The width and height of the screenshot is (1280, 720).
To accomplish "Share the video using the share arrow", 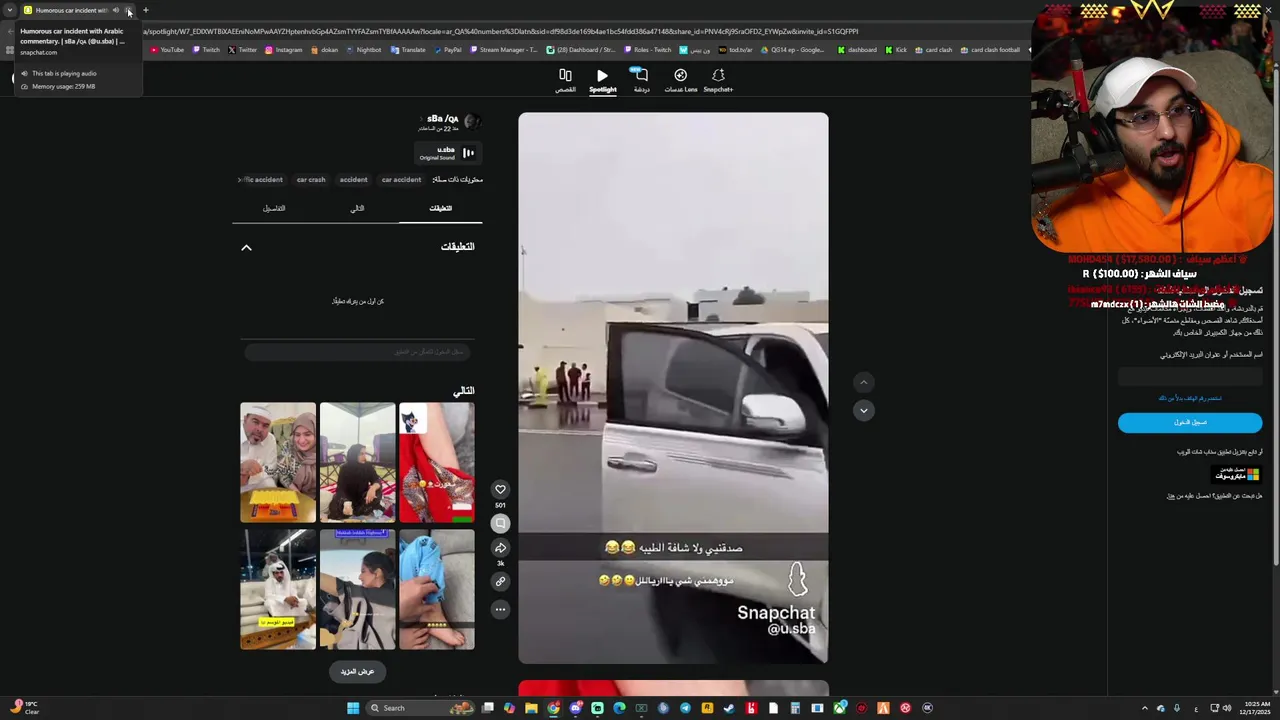I will [x=500, y=548].
